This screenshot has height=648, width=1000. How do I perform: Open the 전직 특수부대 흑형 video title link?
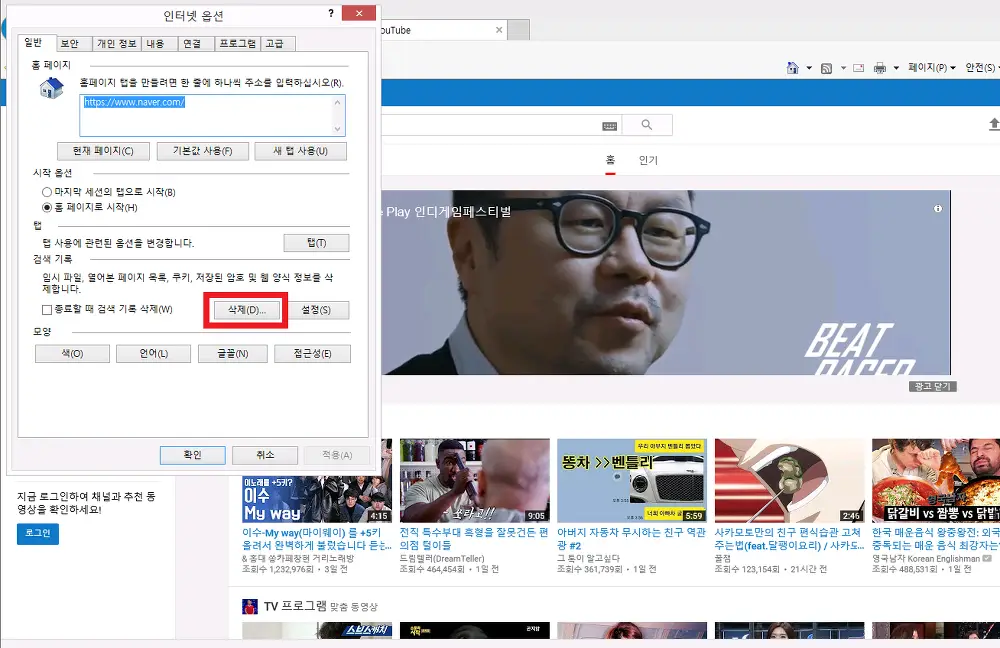[x=474, y=539]
